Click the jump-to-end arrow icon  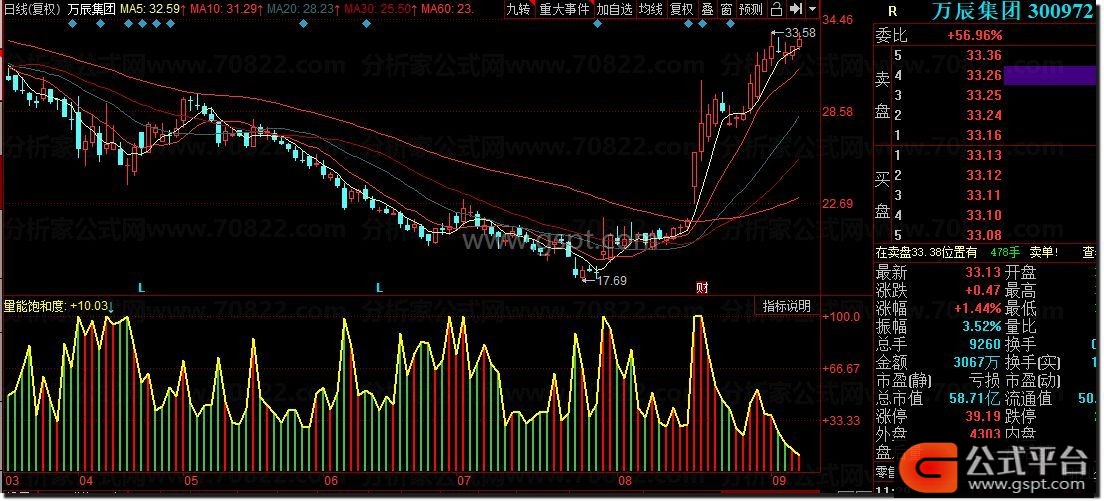(x=796, y=9)
